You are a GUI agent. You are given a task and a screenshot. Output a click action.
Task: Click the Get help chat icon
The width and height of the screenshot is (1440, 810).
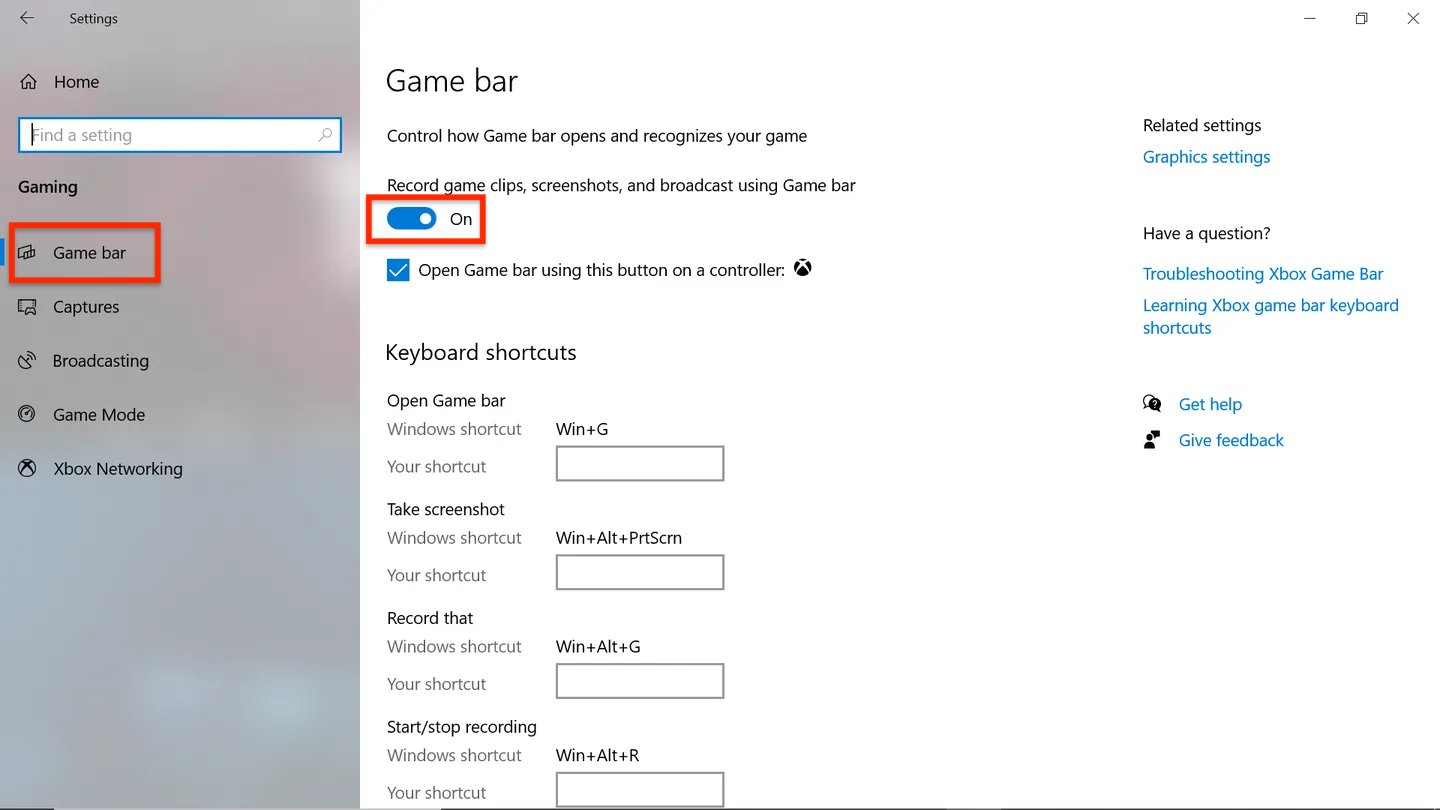(x=1152, y=404)
